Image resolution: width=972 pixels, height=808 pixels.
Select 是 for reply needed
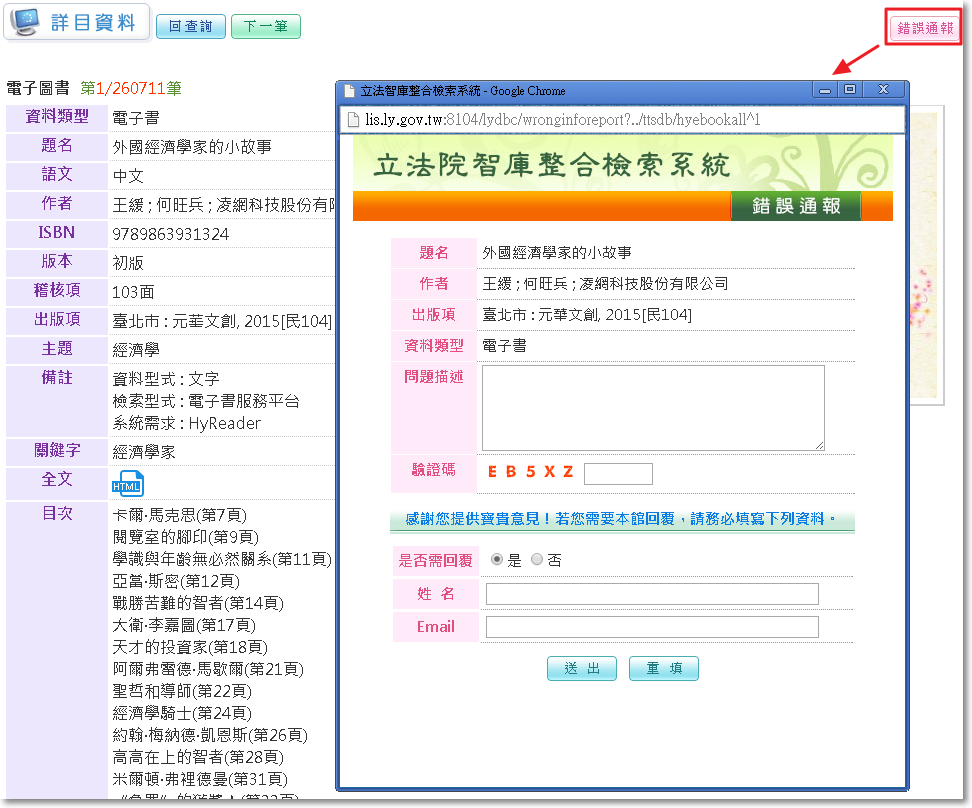click(x=497, y=560)
